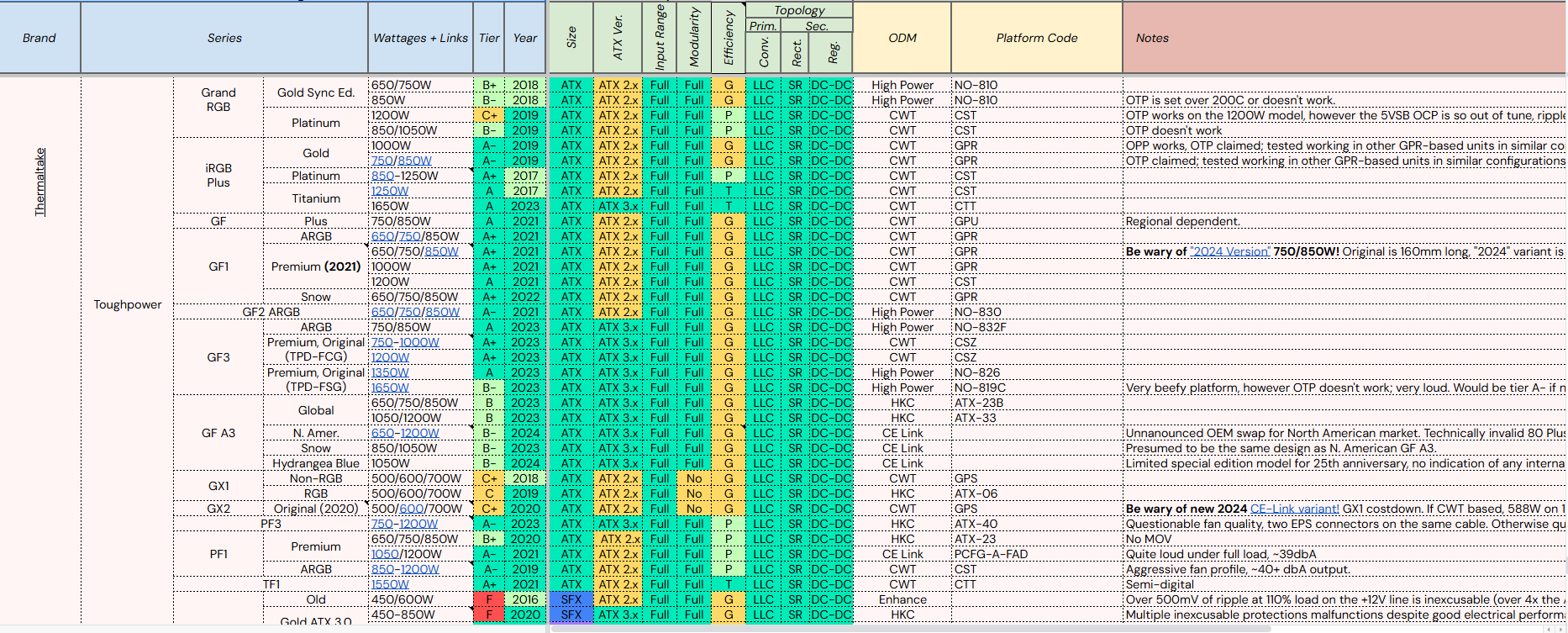Open the 750 link in the PF3 row

pyautogui.click(x=382, y=524)
